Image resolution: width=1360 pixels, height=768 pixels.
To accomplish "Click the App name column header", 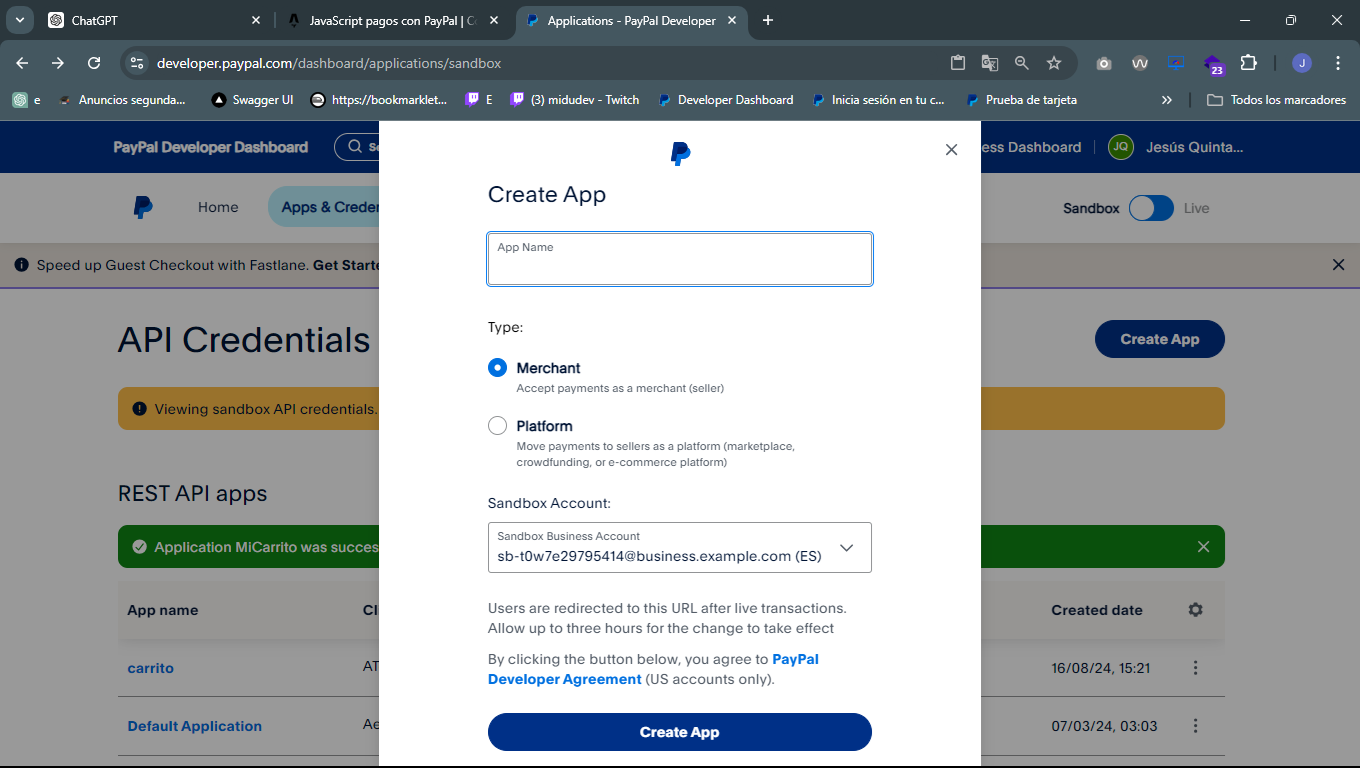I will click(163, 610).
